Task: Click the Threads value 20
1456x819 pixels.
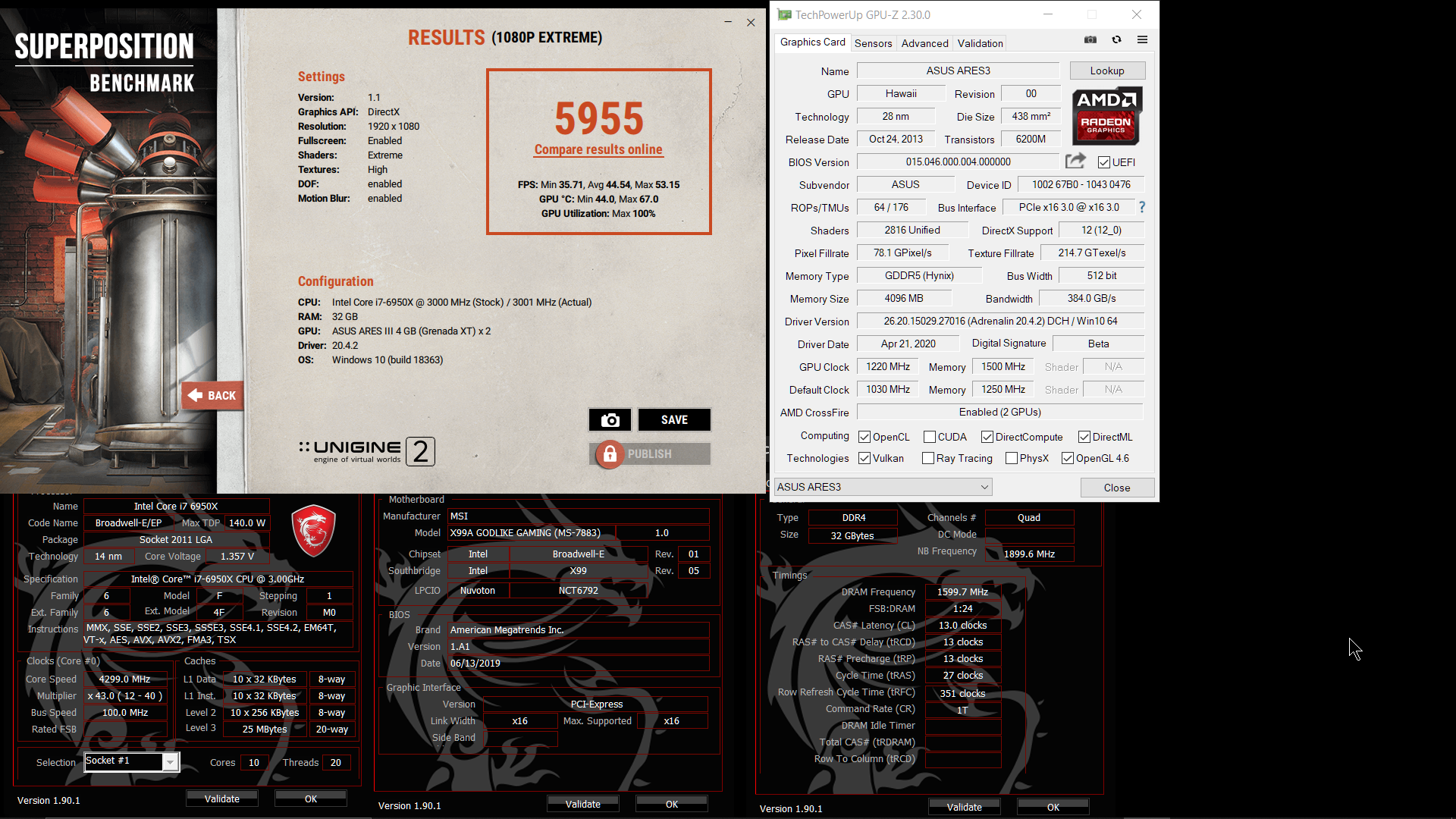Action: point(336,762)
